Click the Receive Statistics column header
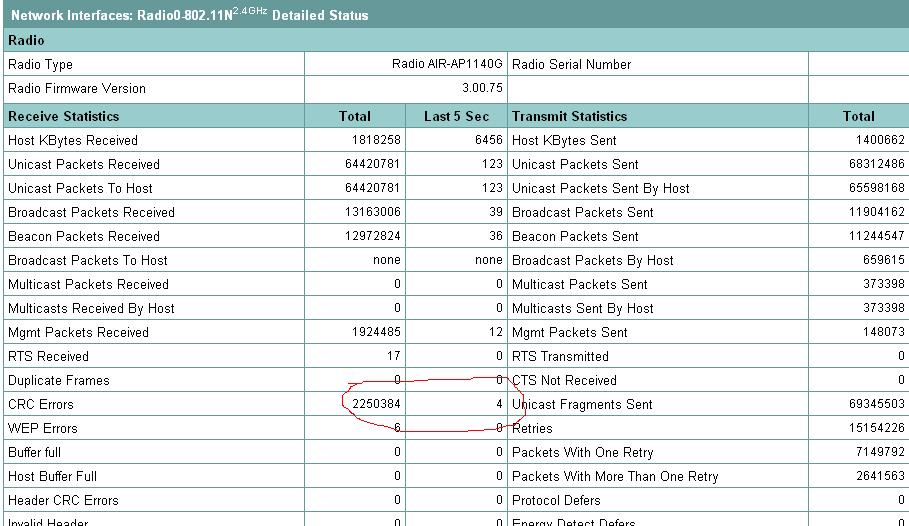The image size is (909, 526). click(x=64, y=116)
